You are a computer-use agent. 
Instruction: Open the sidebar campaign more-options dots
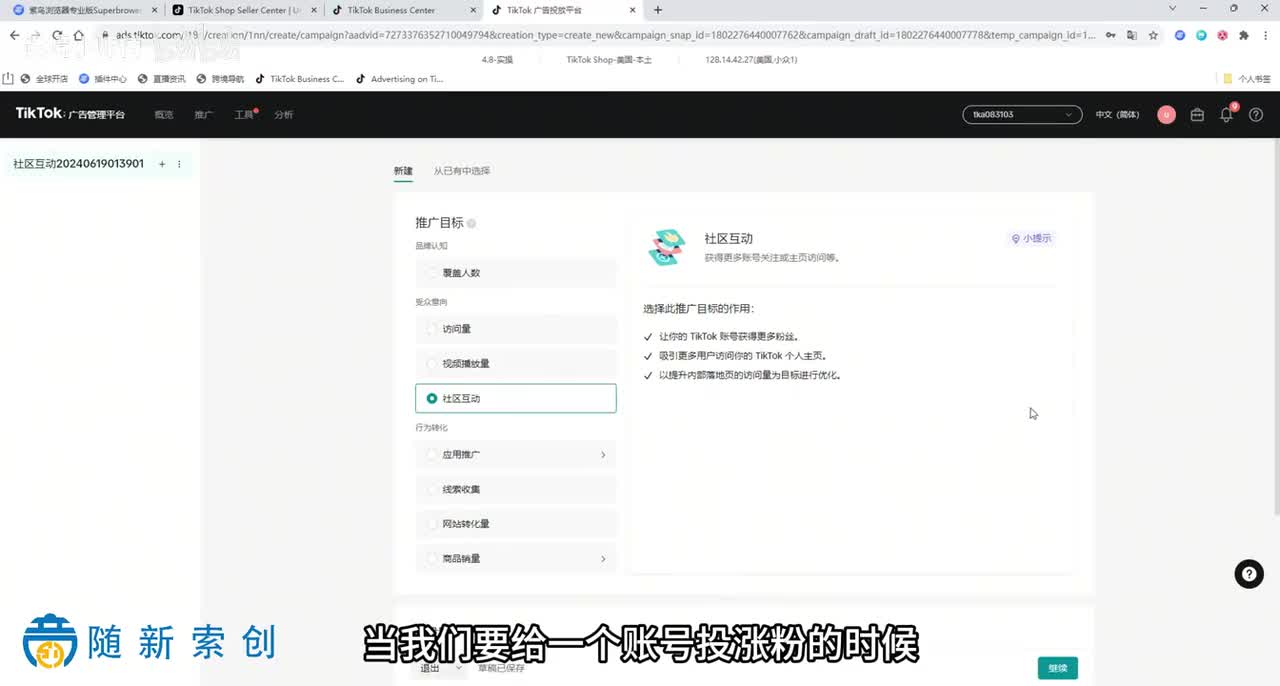tap(179, 164)
